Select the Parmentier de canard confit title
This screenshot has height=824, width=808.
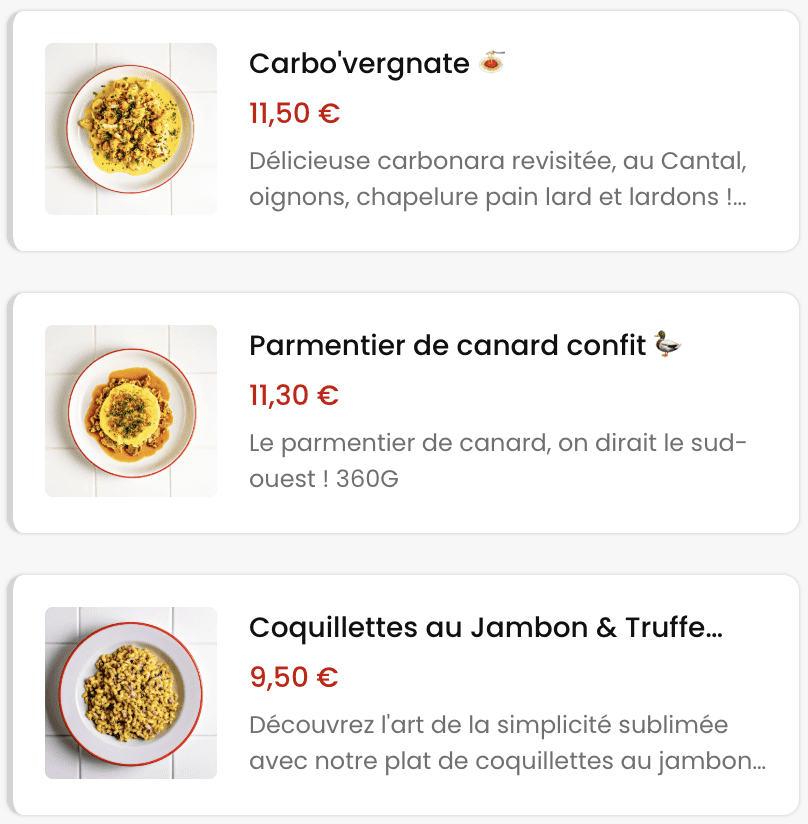pos(447,346)
